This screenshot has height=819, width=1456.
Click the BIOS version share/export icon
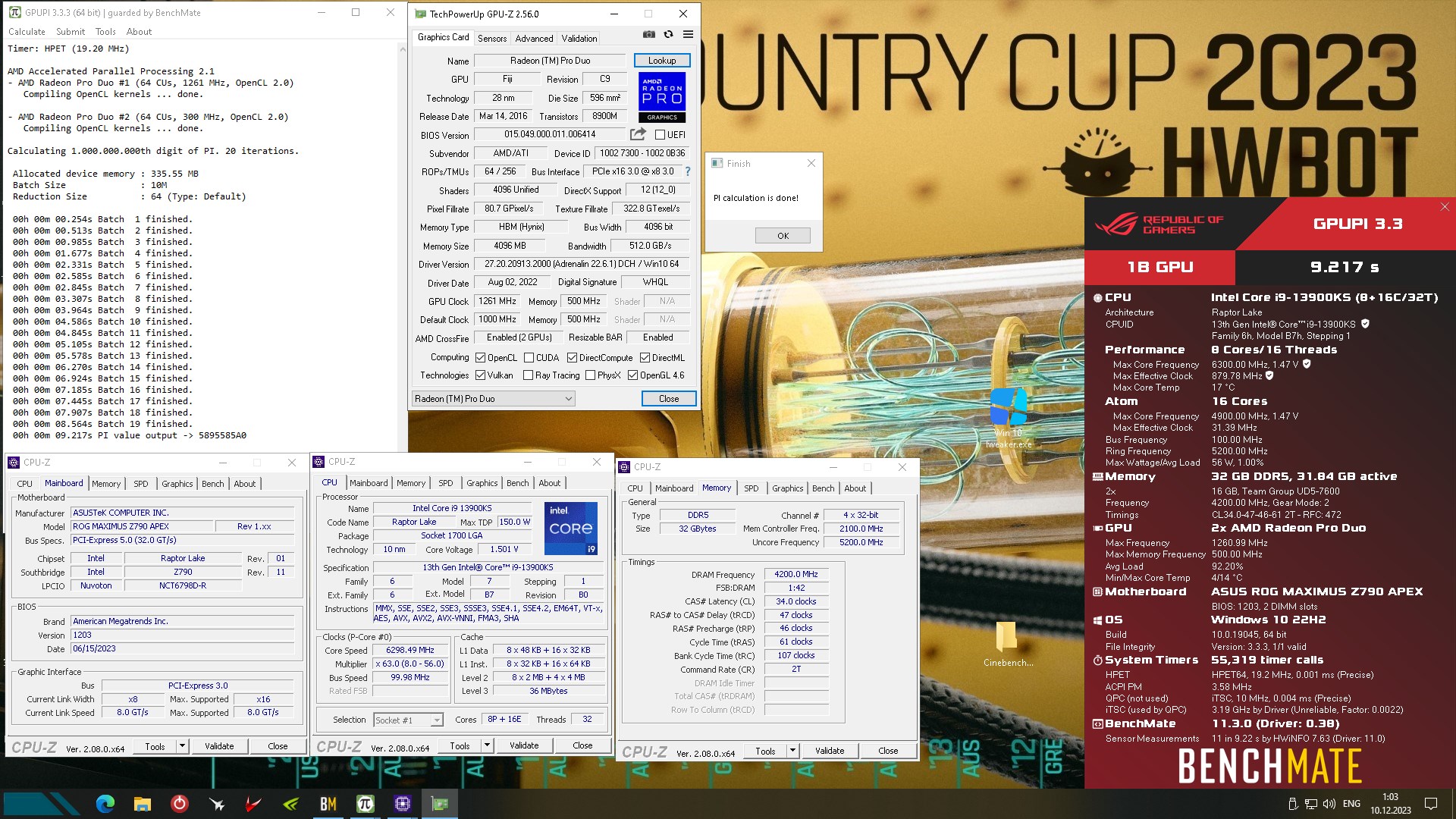click(638, 134)
